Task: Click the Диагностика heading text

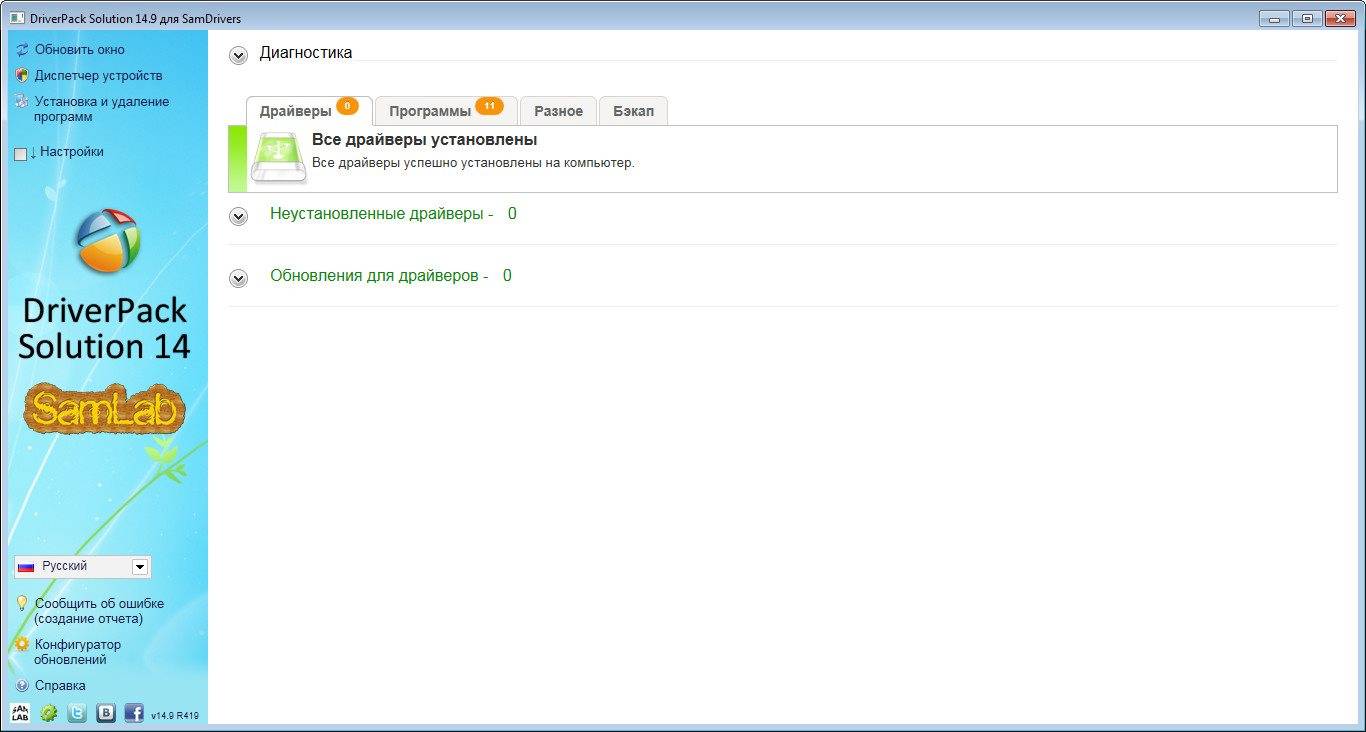Action: pyautogui.click(x=306, y=53)
